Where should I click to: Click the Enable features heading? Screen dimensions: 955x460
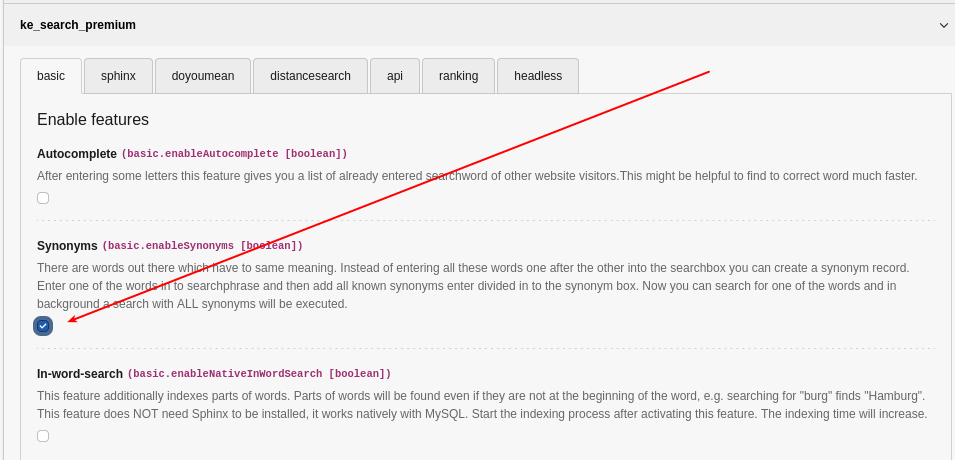click(x=93, y=119)
